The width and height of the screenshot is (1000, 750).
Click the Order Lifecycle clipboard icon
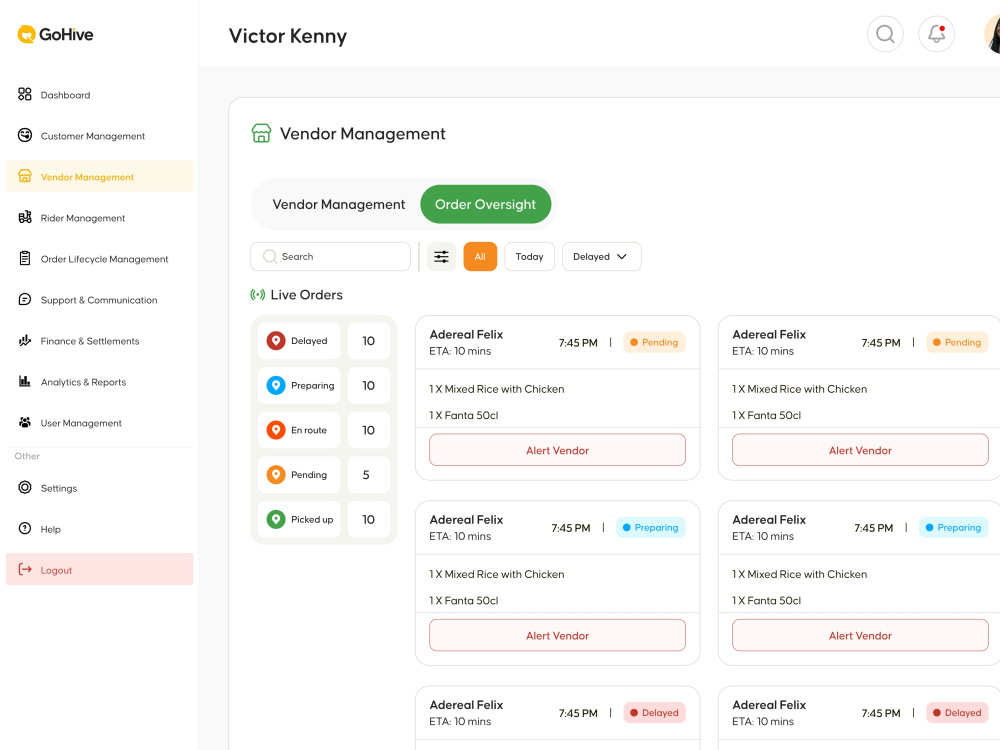25,258
